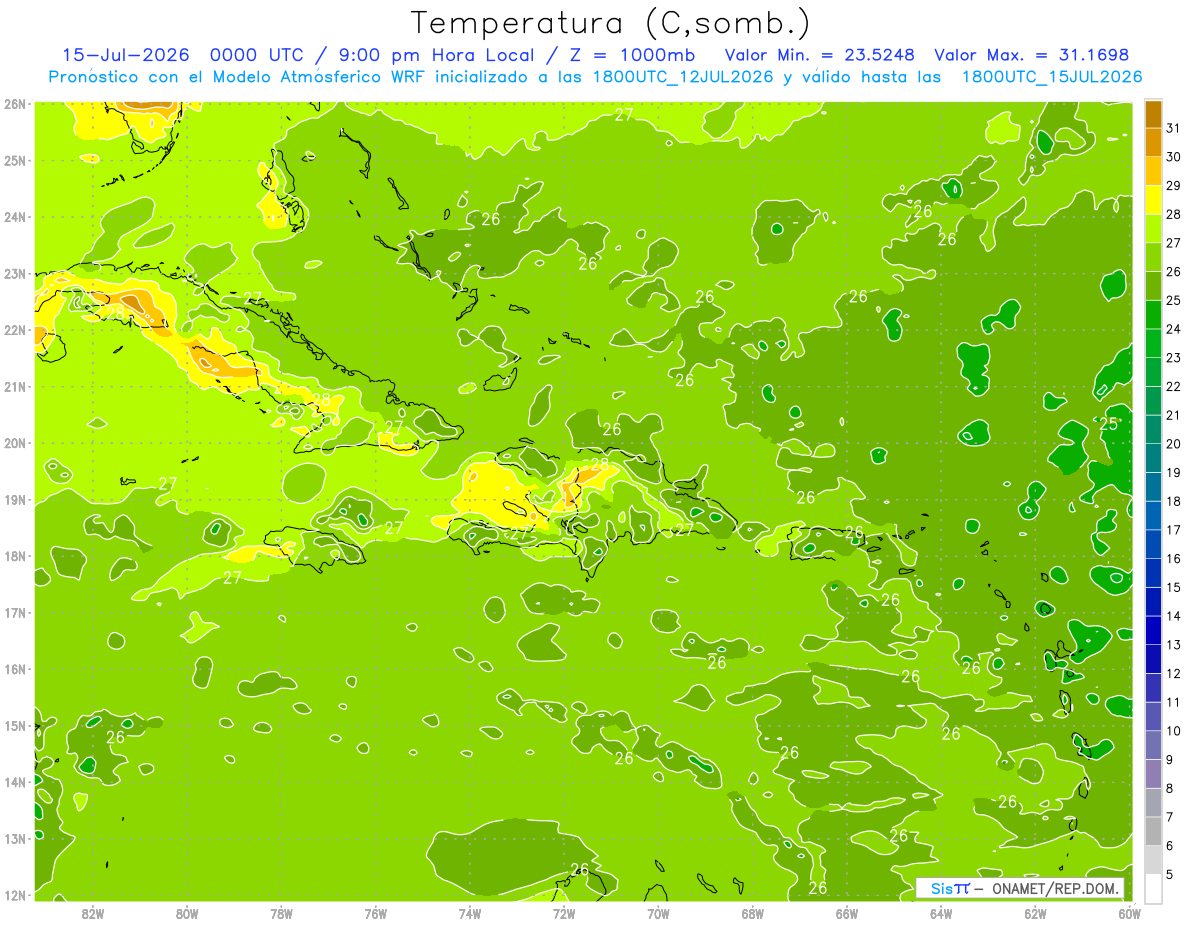Click the longitude label "72W"
The image size is (1200, 927).
[564, 913]
